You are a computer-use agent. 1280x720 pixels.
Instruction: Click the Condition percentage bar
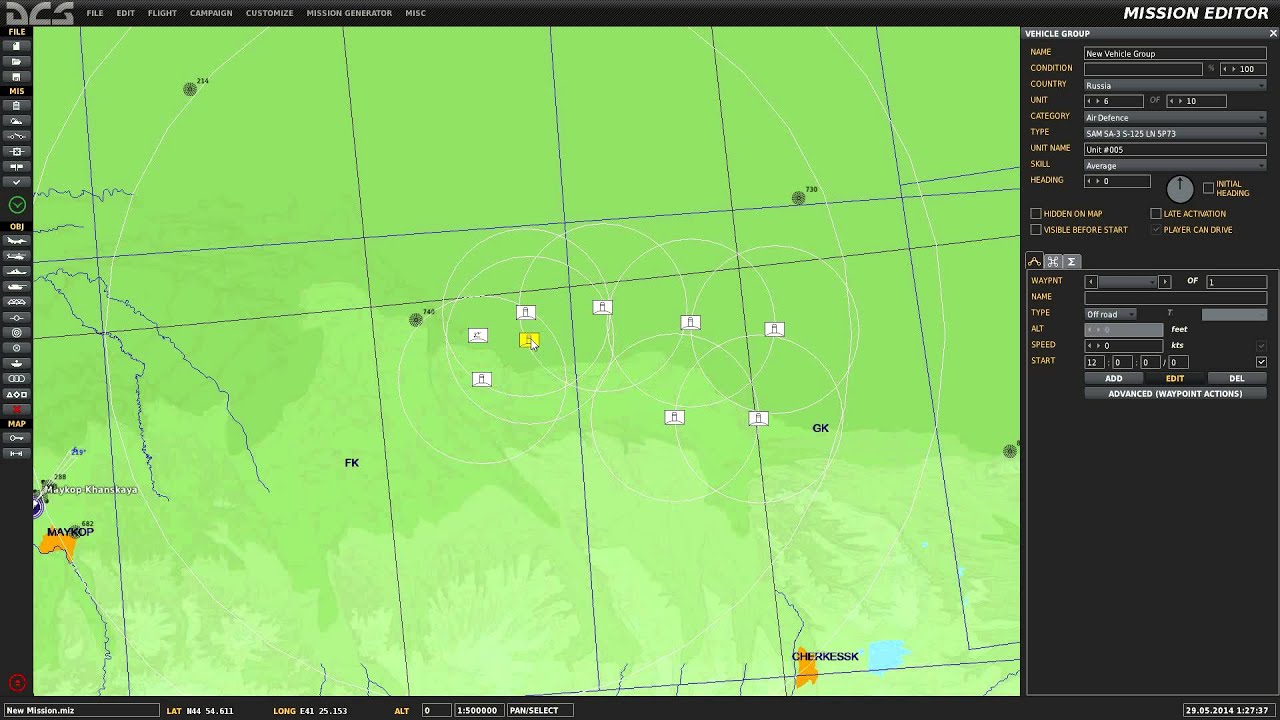click(x=1143, y=69)
